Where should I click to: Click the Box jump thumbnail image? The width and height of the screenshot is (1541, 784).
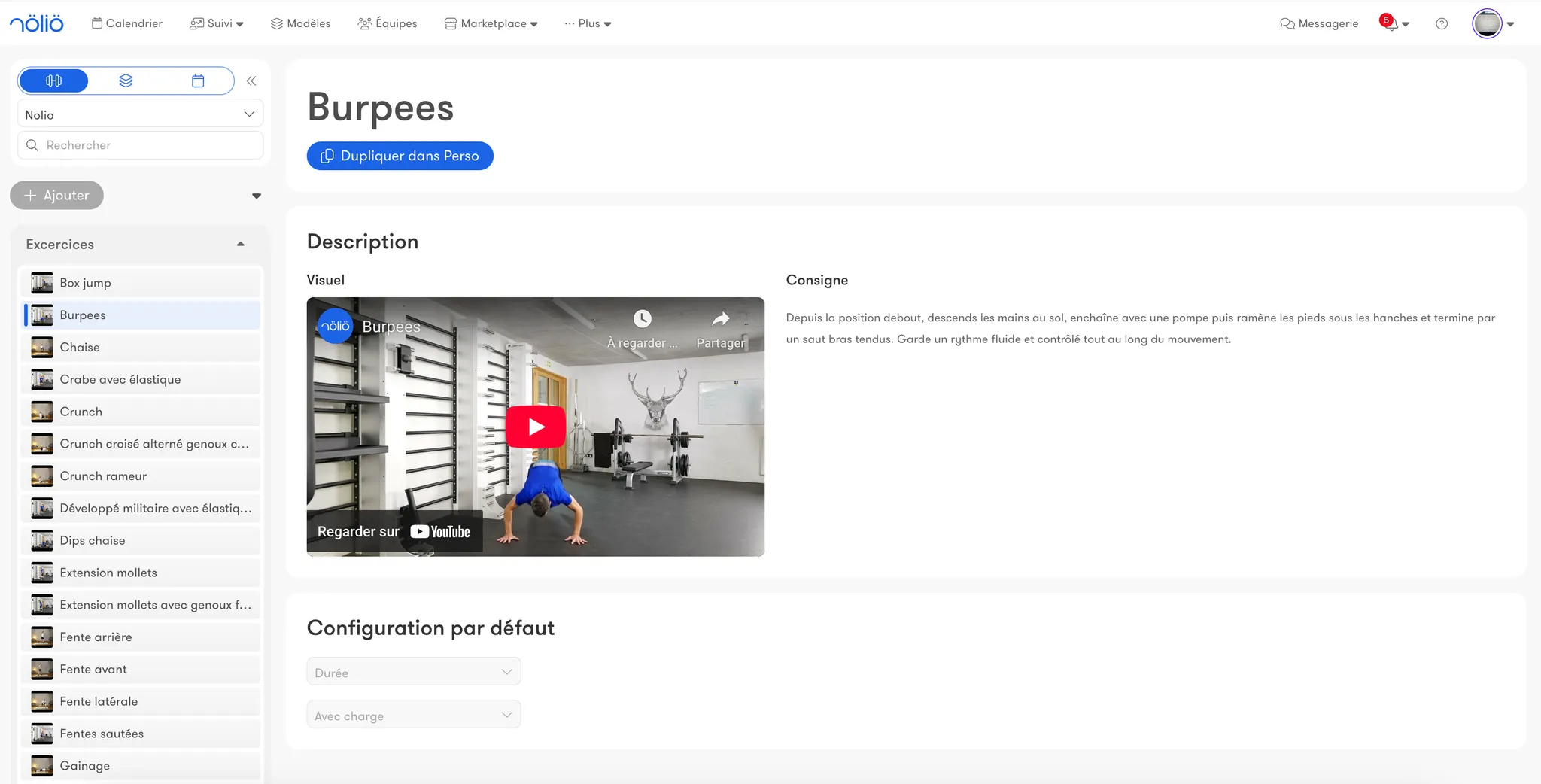(42, 283)
